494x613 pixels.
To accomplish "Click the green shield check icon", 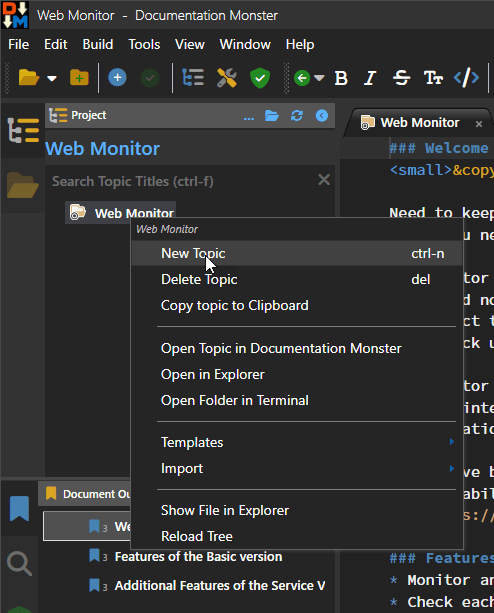I will click(x=260, y=78).
